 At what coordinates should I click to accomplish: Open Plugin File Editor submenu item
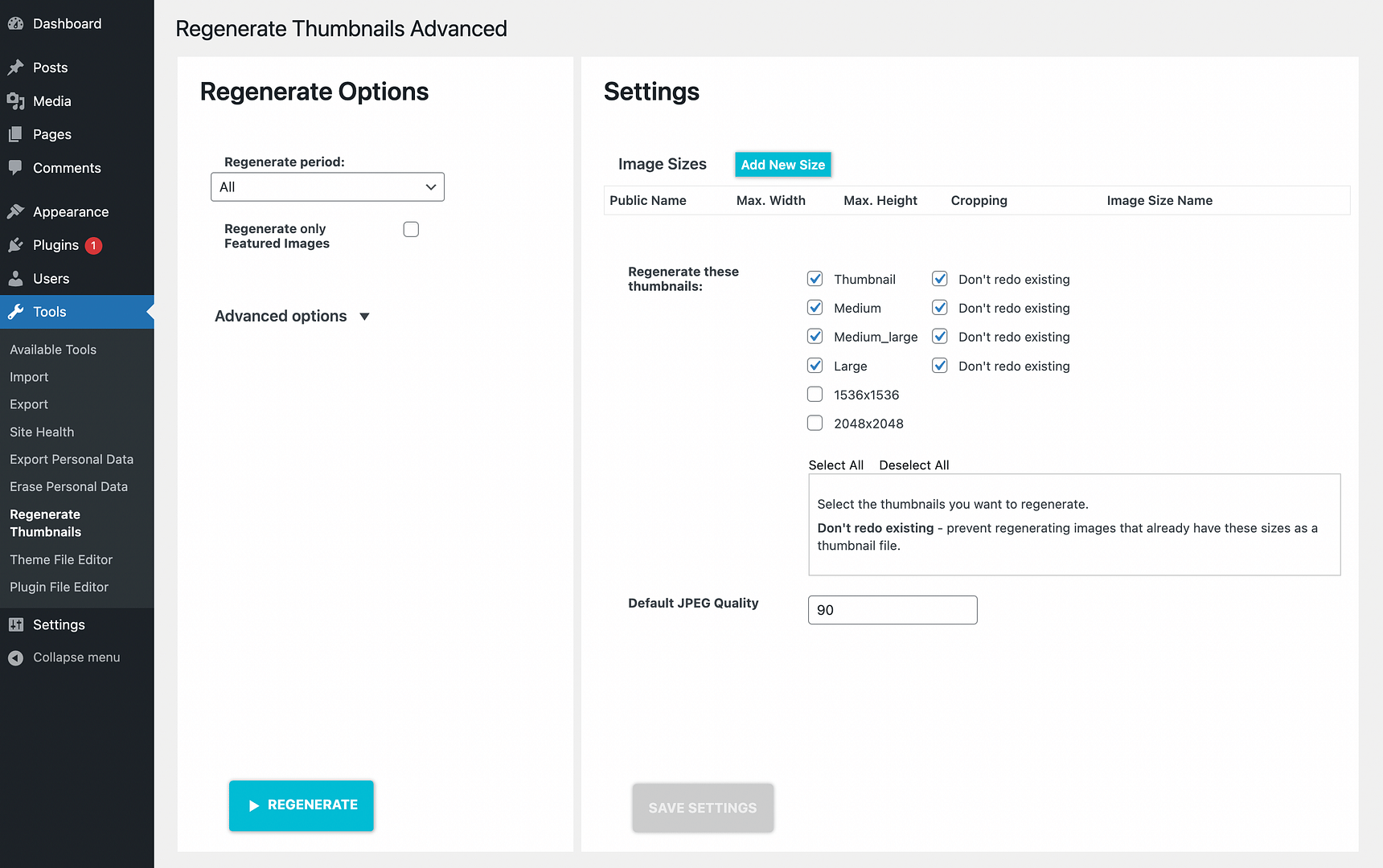(x=59, y=587)
